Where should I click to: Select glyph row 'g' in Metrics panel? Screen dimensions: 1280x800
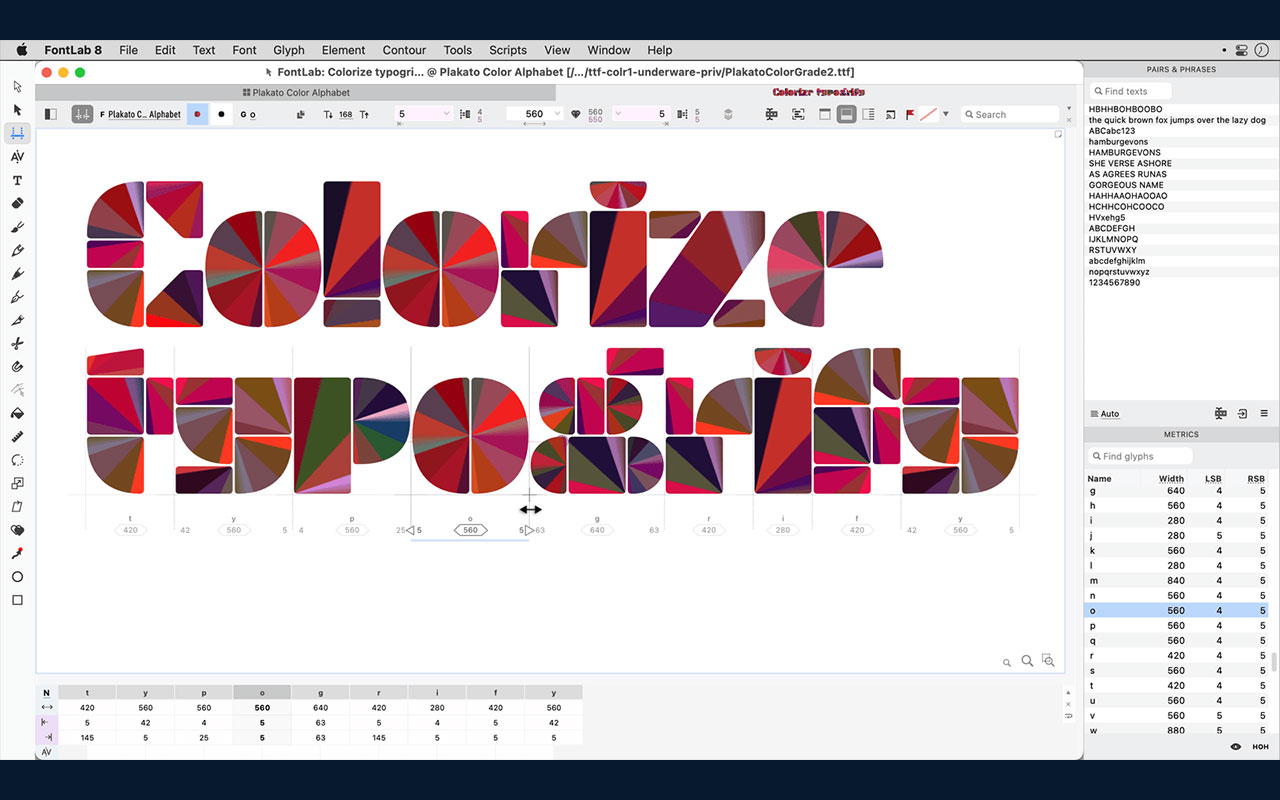[1177, 490]
